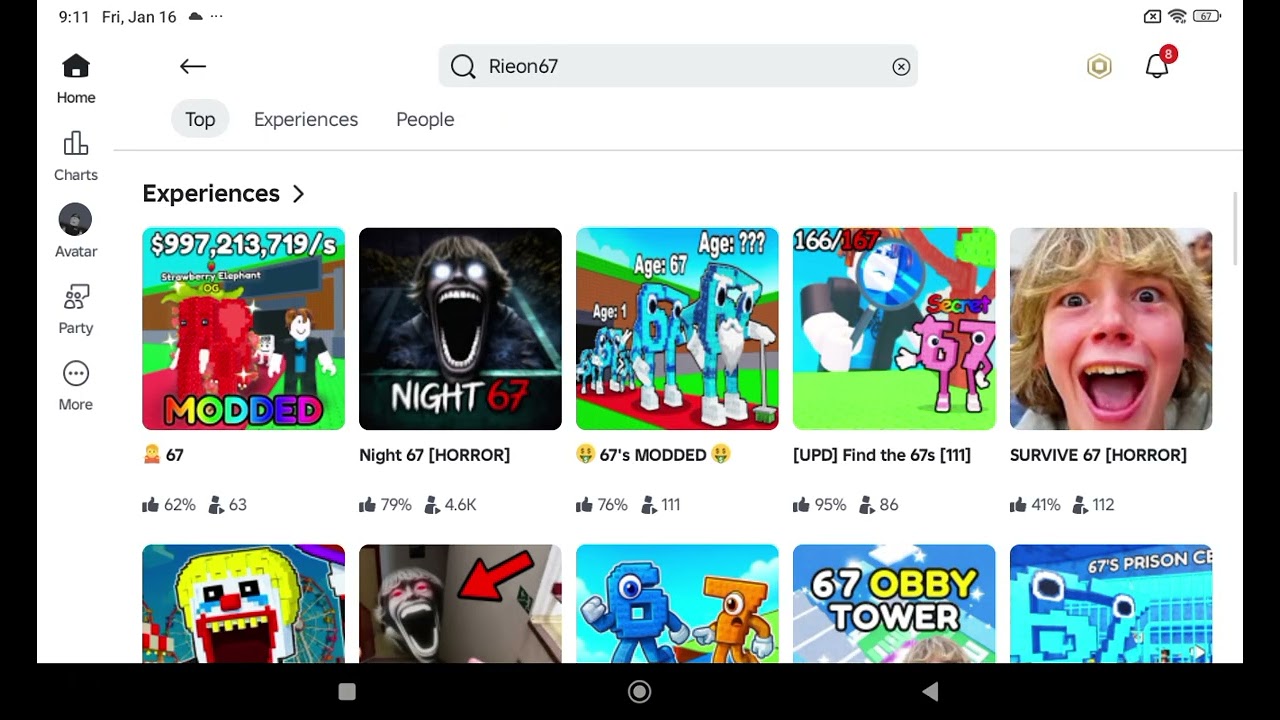Click the 79% like rating
Screen dimensions: 1280x720
tap(386, 505)
